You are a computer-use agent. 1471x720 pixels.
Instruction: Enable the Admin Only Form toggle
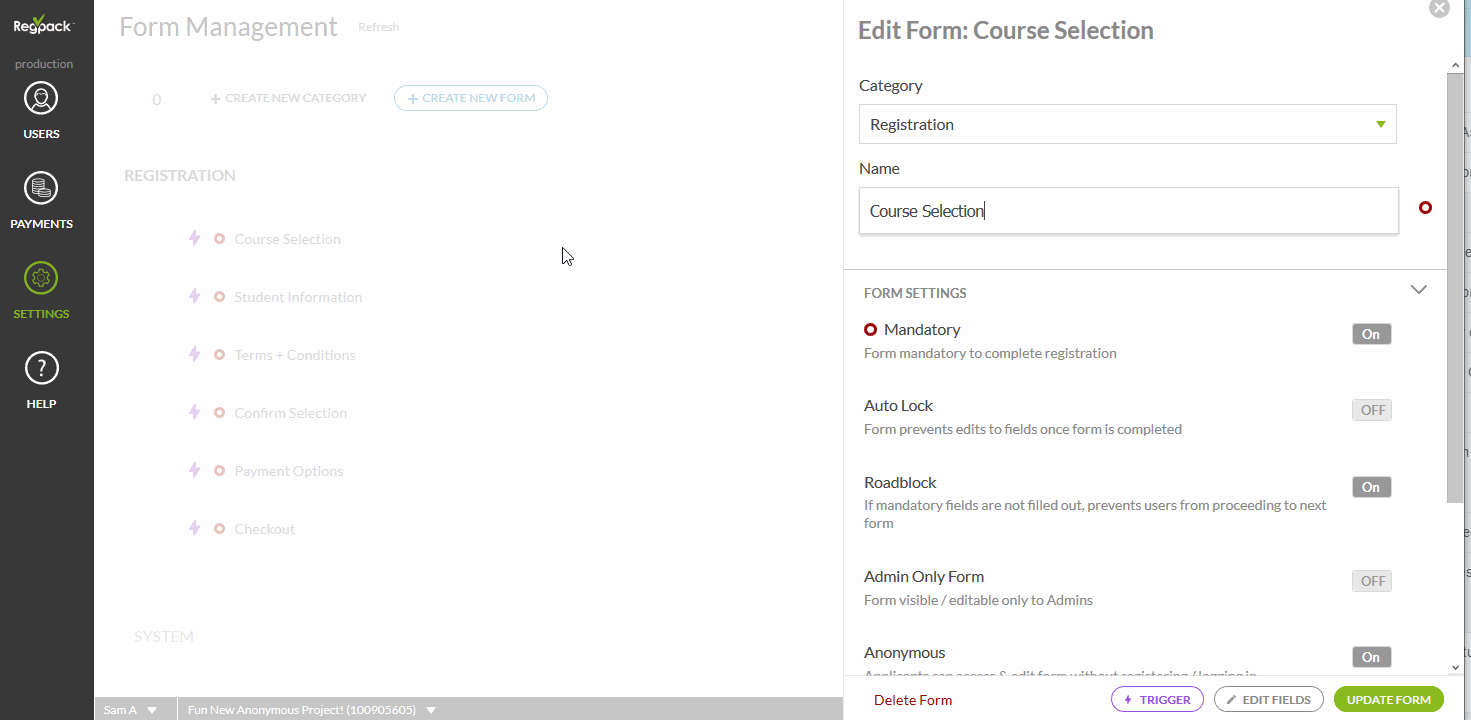[1371, 581]
